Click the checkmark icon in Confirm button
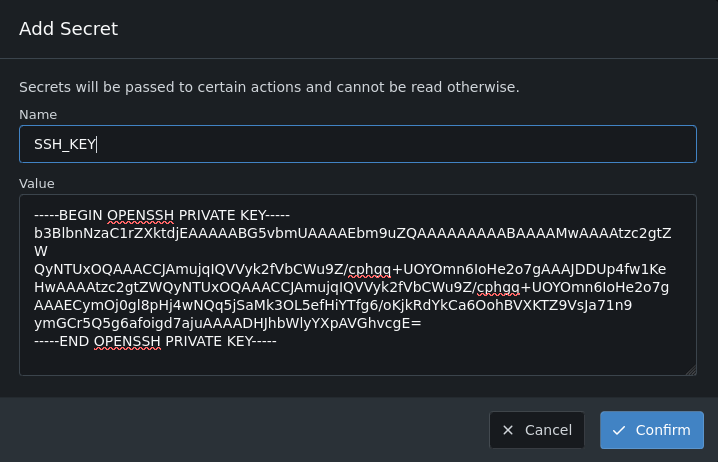 tap(619, 430)
